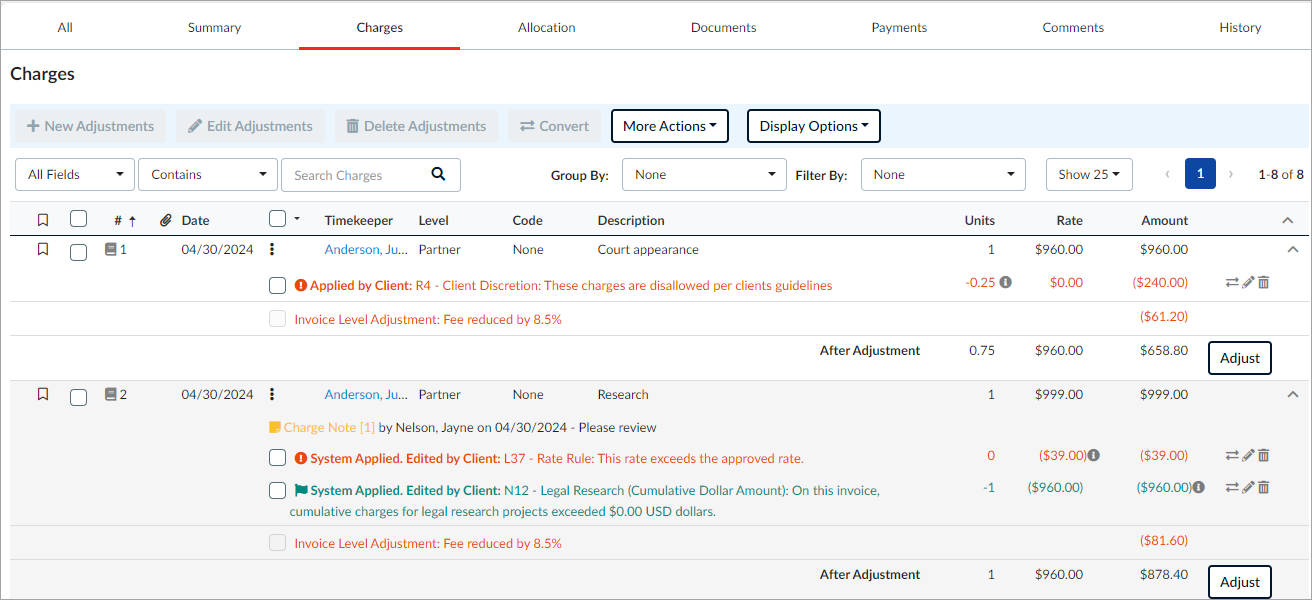
Task: Bookmark charge row 2
Action: coord(42,394)
